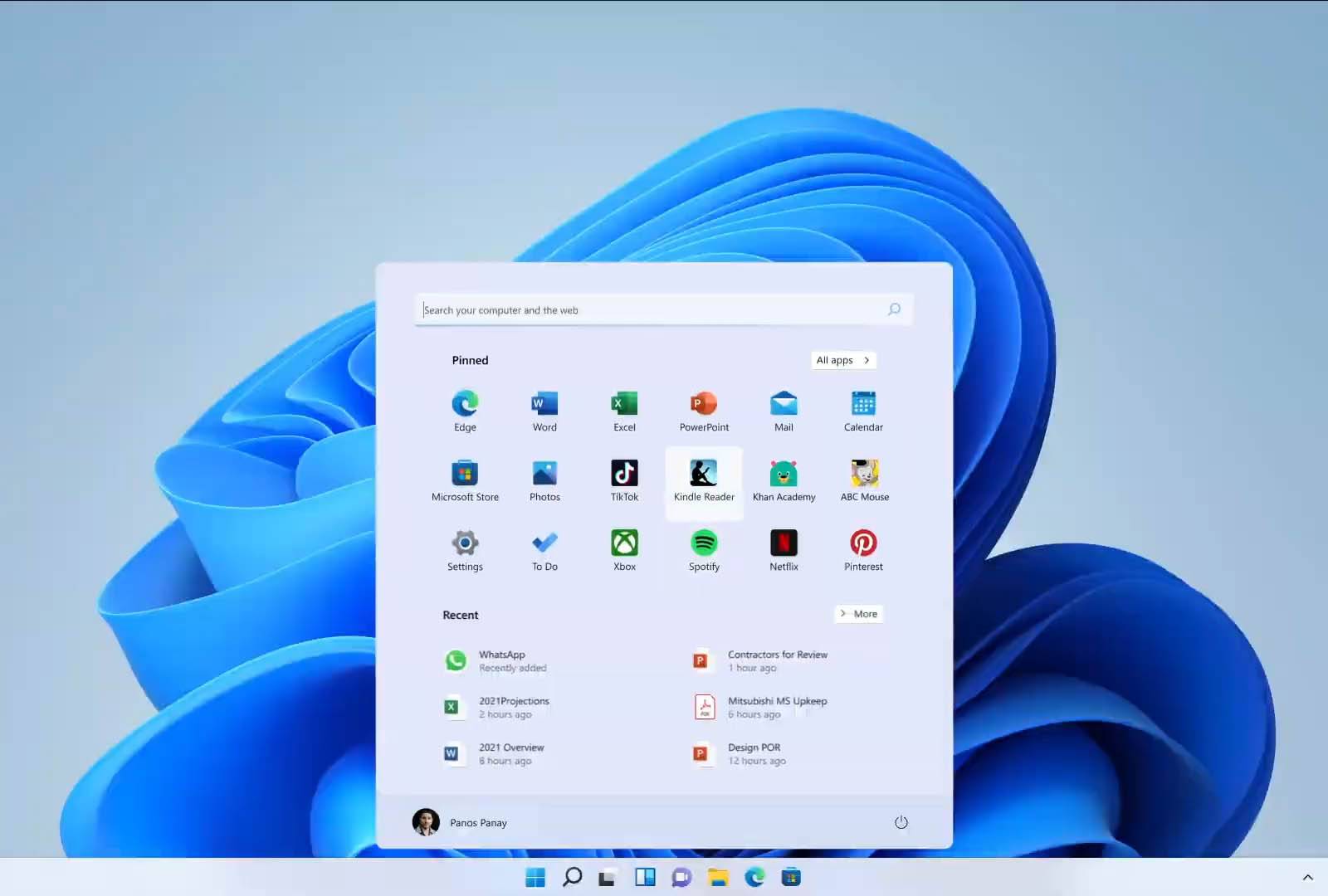Click the power button icon

pos(901,822)
